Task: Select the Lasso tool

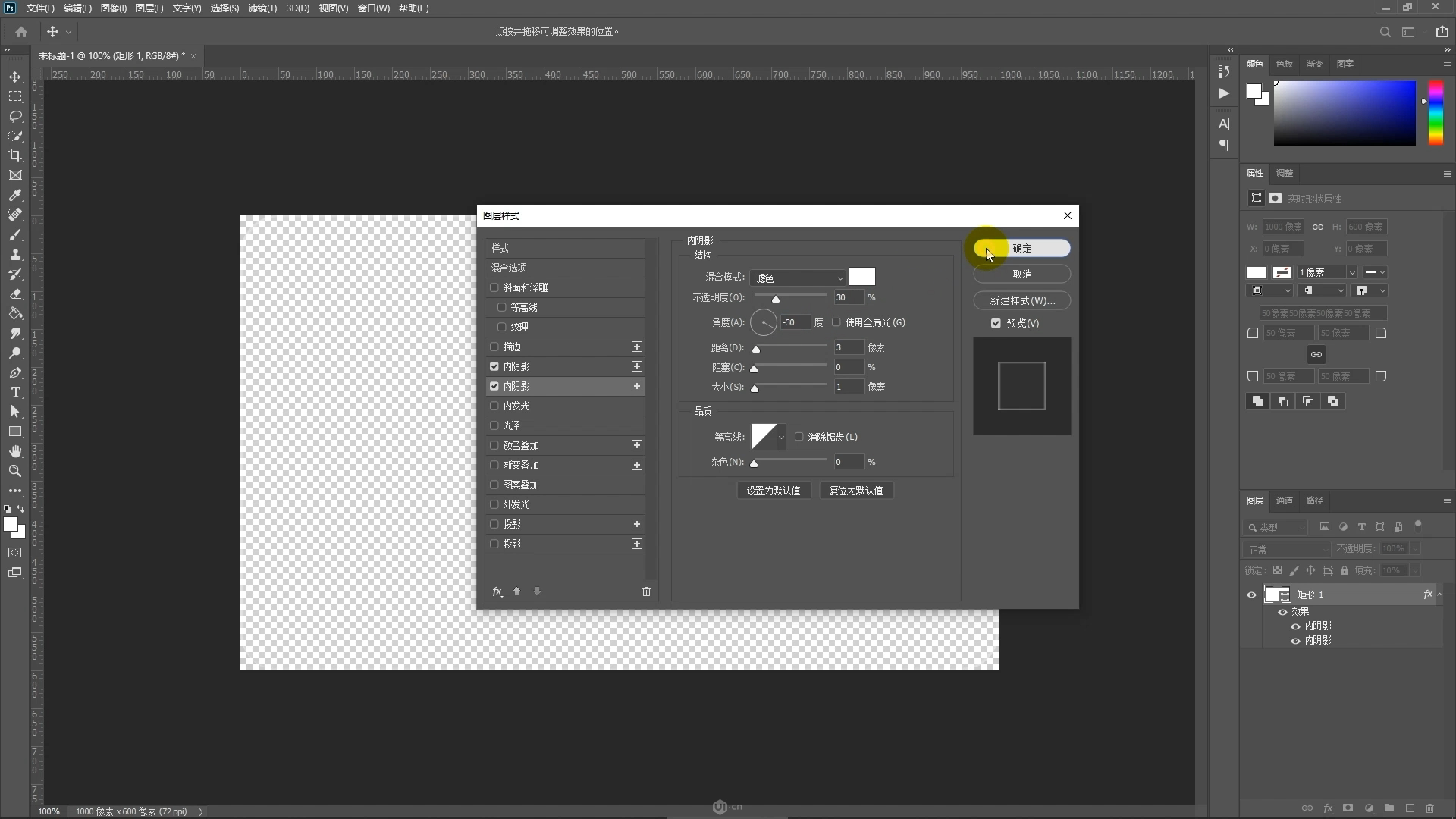Action: [15, 116]
